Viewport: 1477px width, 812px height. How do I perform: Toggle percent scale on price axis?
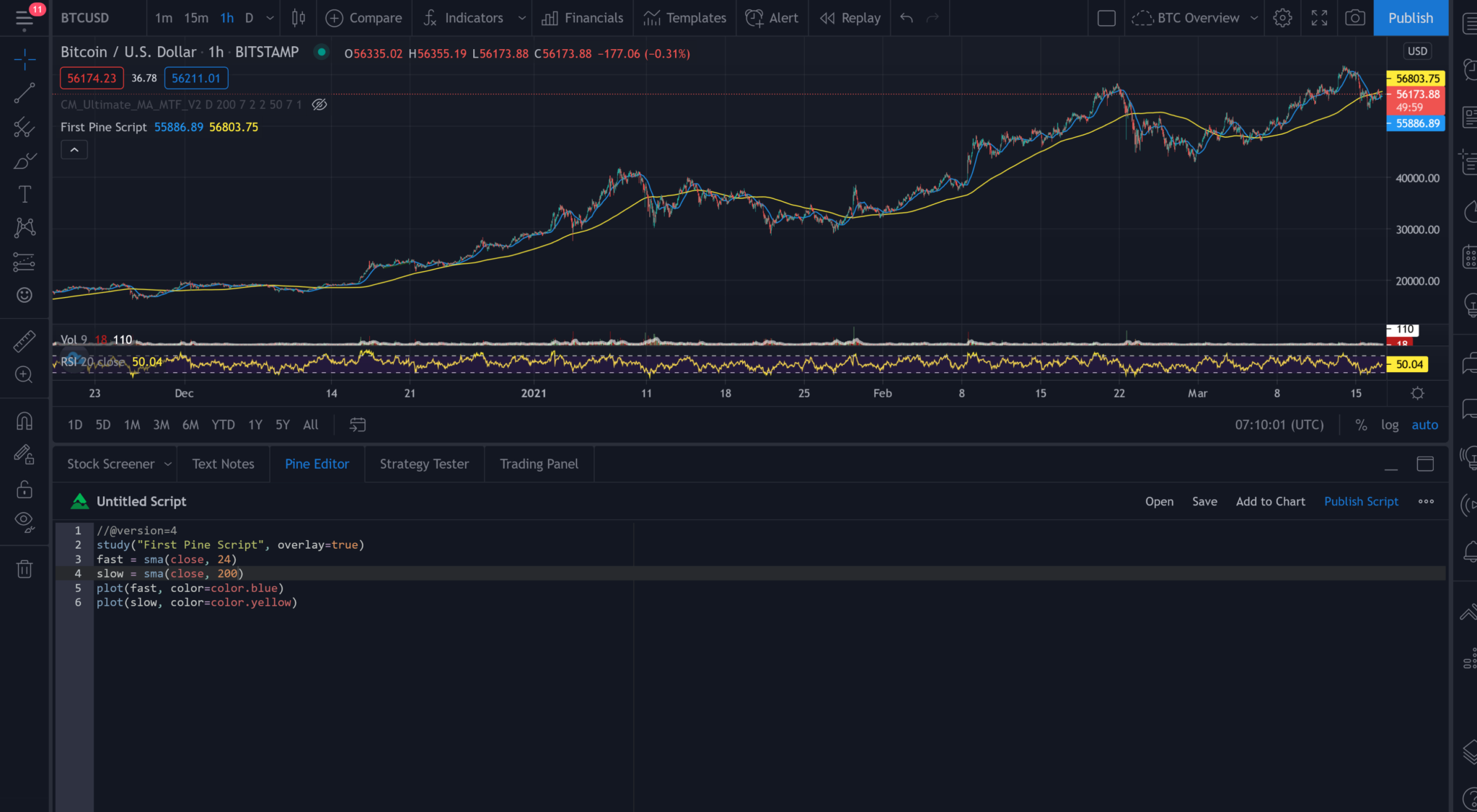(x=1360, y=425)
